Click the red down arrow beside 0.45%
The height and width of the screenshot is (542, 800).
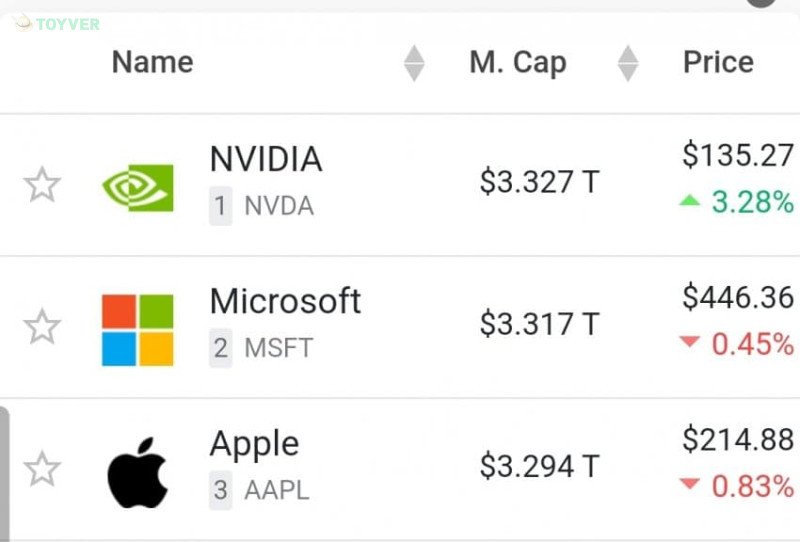(689, 344)
